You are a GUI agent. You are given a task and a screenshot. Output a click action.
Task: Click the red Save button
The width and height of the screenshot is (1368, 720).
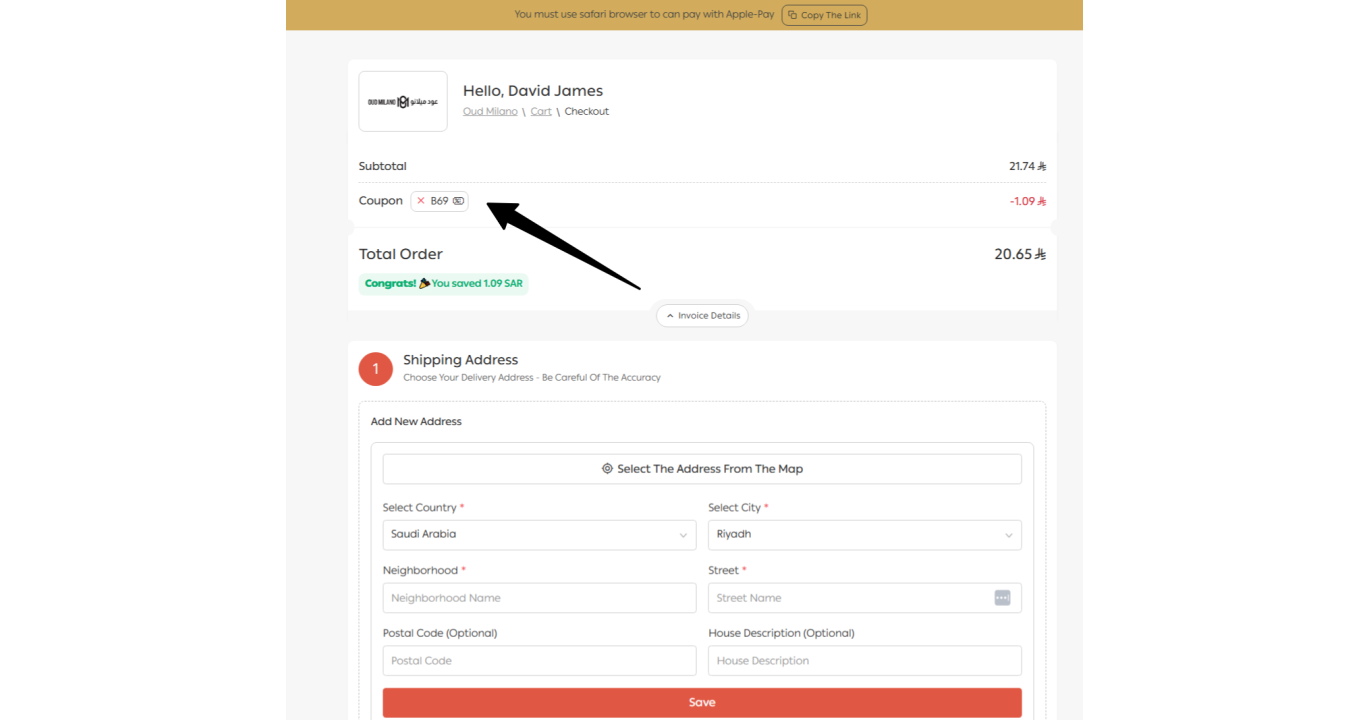point(702,703)
